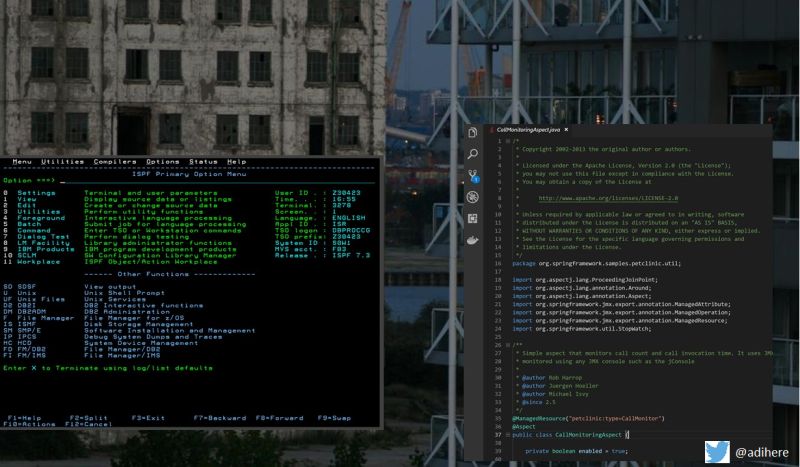Select the IS ISMF function
The width and height of the screenshot is (800, 467).
[20, 324]
